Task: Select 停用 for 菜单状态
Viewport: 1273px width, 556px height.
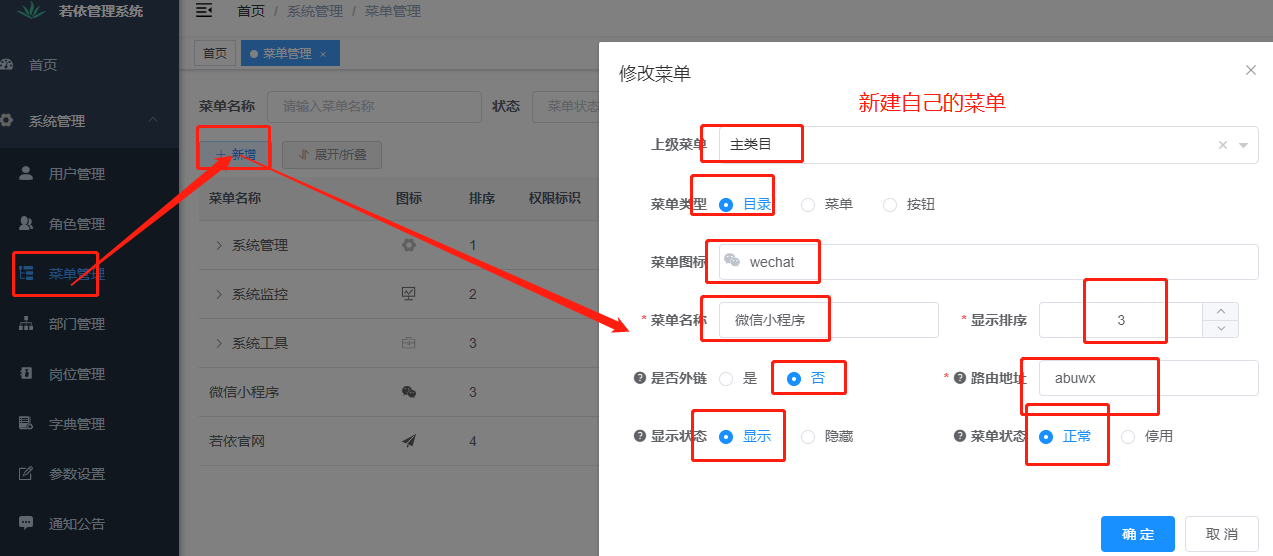Action: [x=1147, y=437]
